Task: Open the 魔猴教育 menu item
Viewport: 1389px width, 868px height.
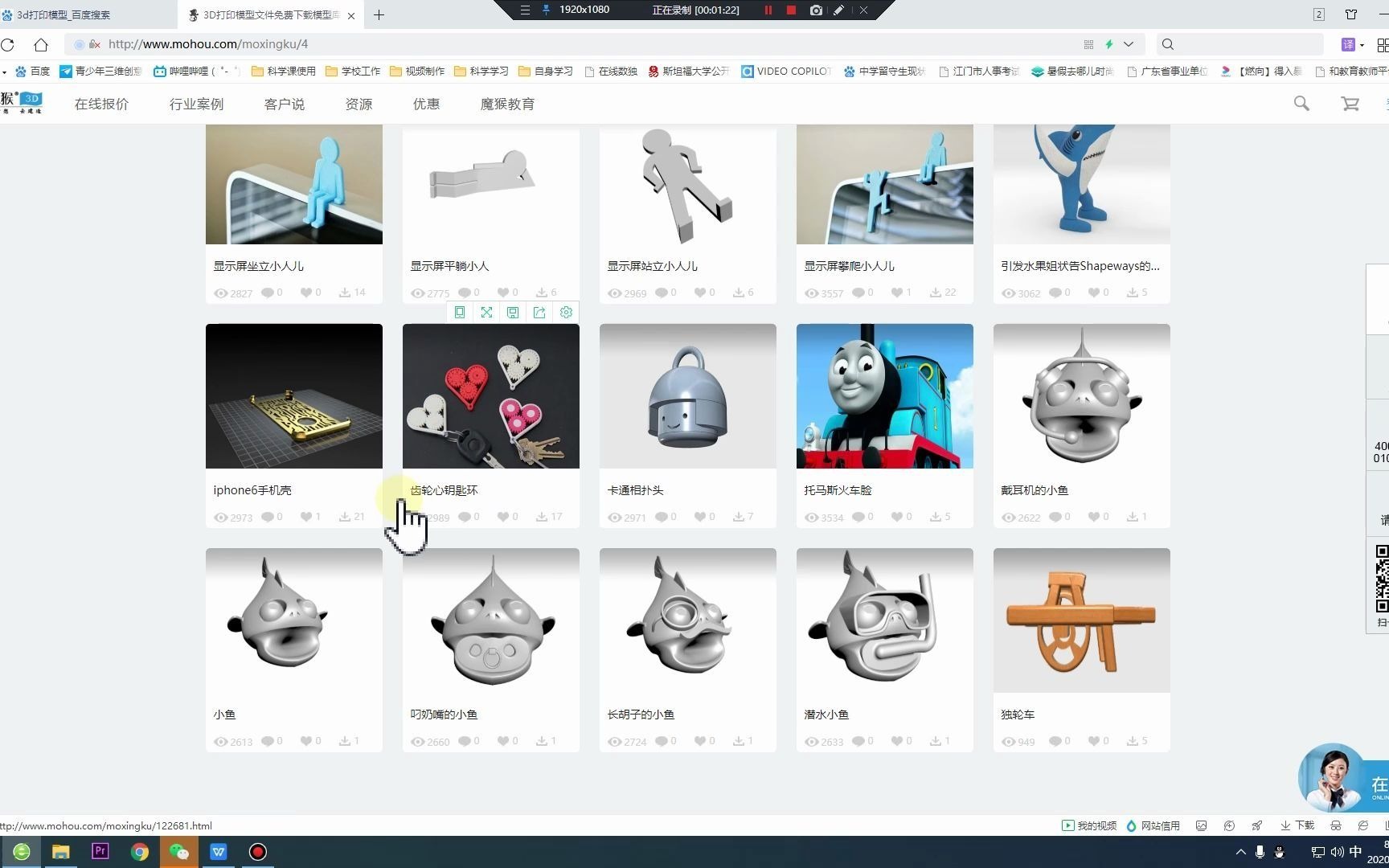Action: point(507,104)
